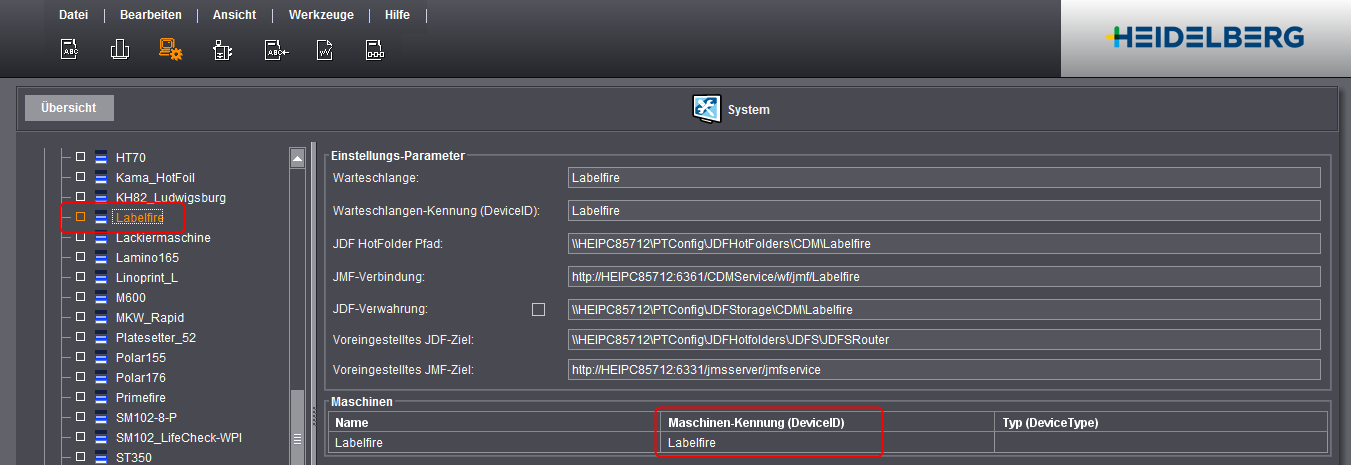This screenshot has width=1351, height=465.
Task: Select Primefire in the device tree
Action: point(141,398)
